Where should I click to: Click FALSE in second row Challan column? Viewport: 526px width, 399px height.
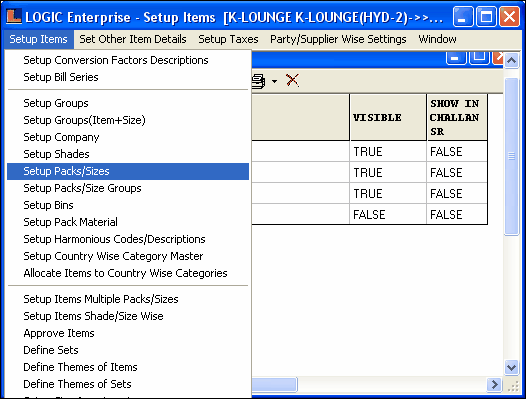(457, 172)
